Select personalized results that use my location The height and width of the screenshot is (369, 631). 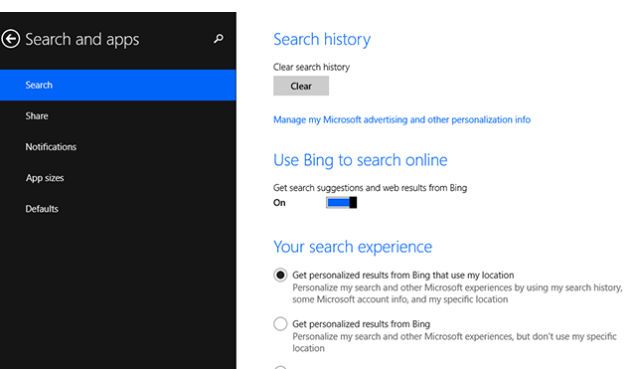pyautogui.click(x=280, y=275)
